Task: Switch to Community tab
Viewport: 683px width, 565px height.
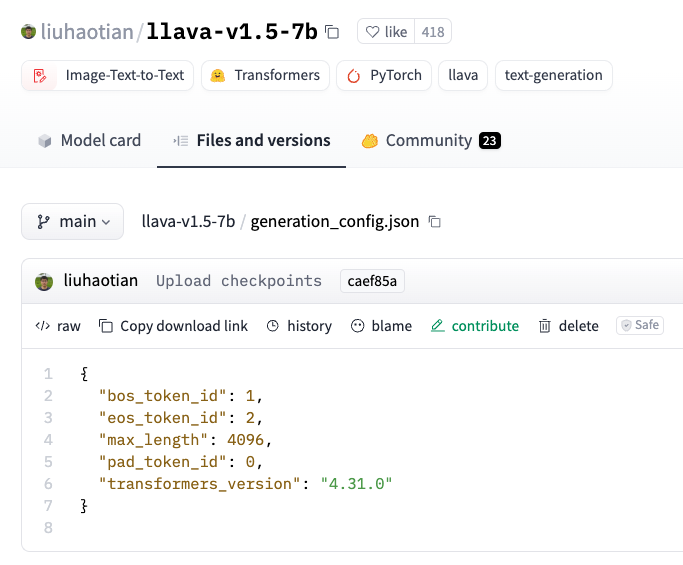Action: pos(431,141)
